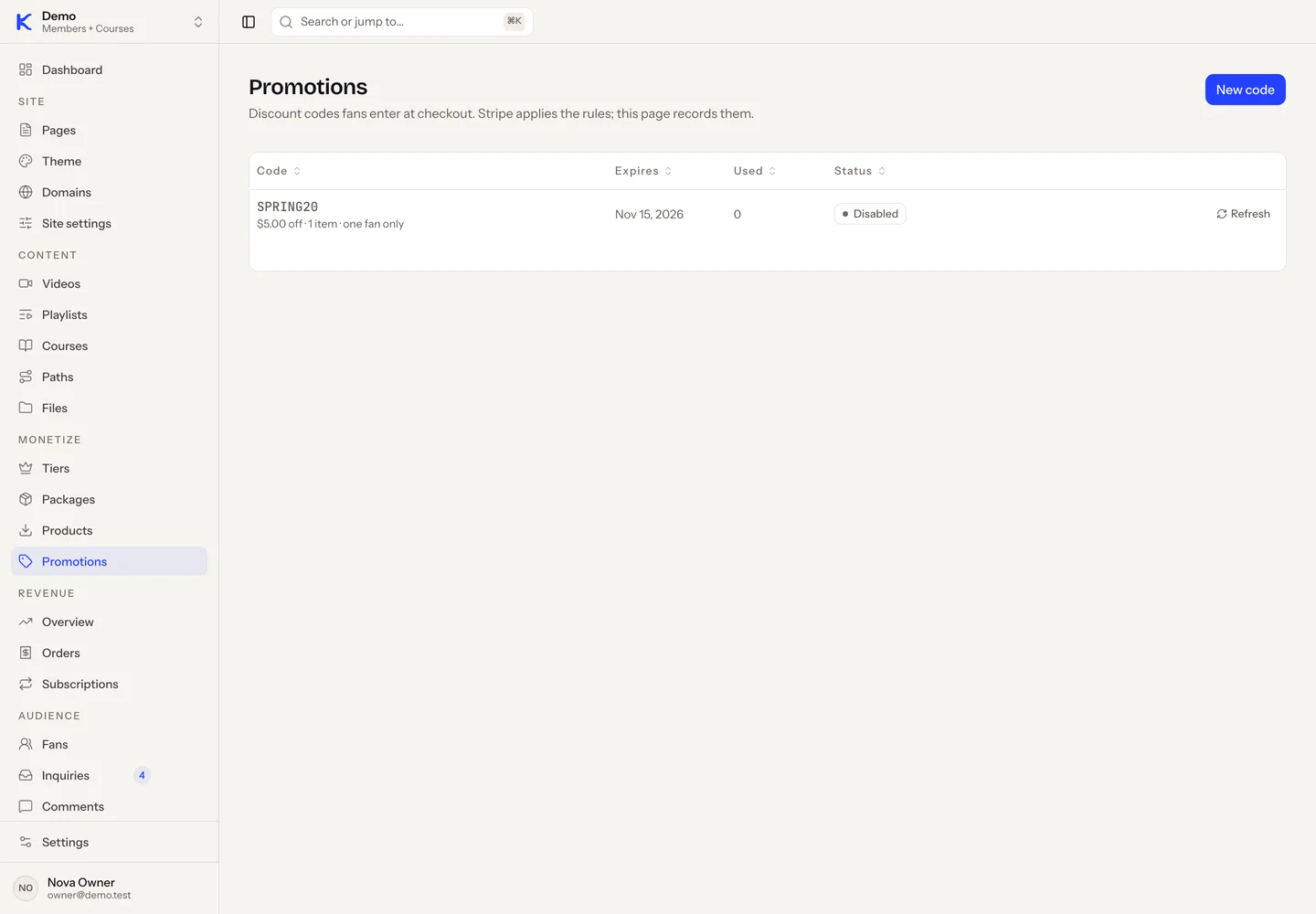Click the Inquiries badge showing 4
The image size is (1316, 914).
[x=142, y=775]
